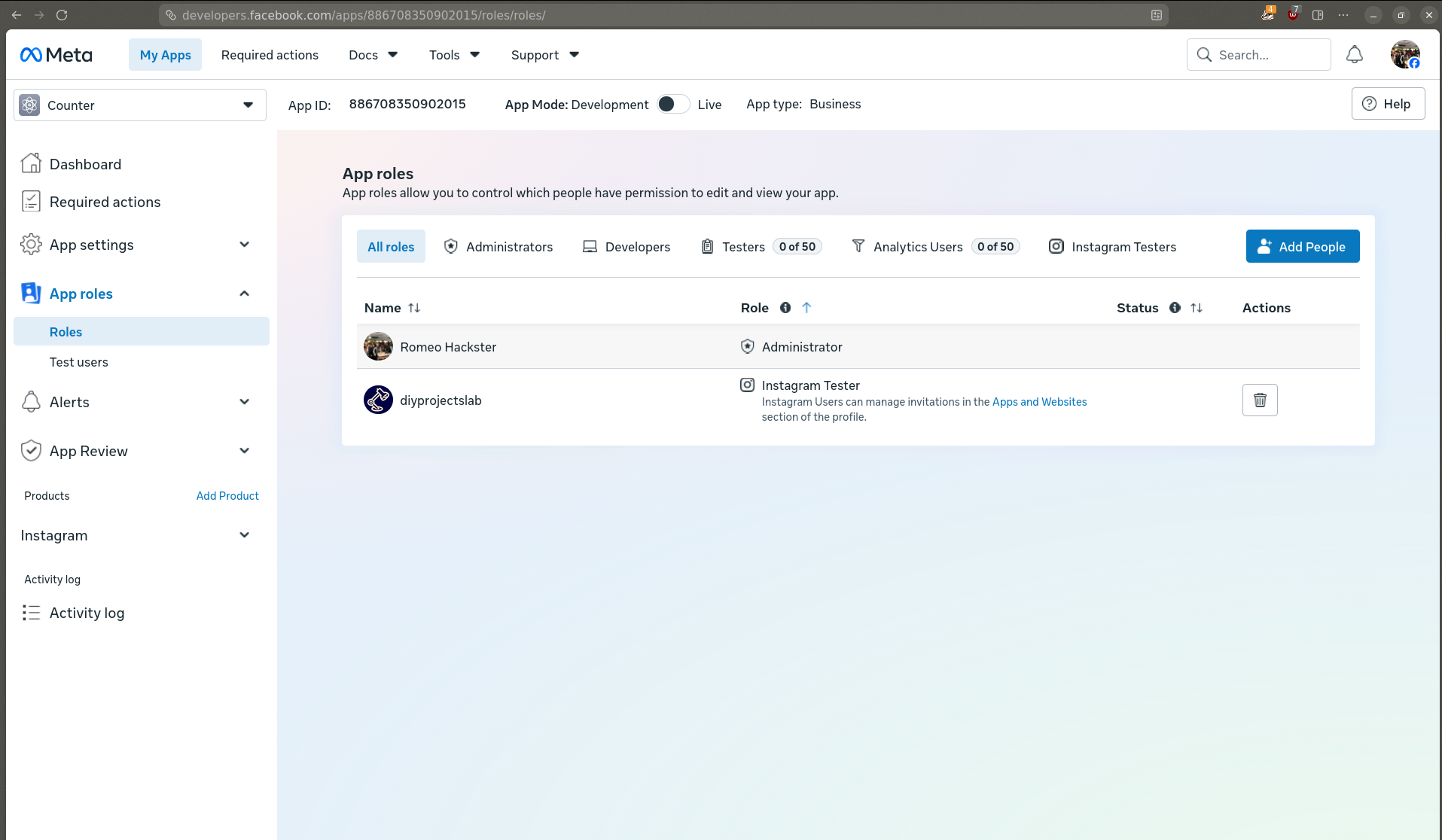This screenshot has width=1442, height=840.
Task: Sort the table by Status
Action: tap(1197, 308)
